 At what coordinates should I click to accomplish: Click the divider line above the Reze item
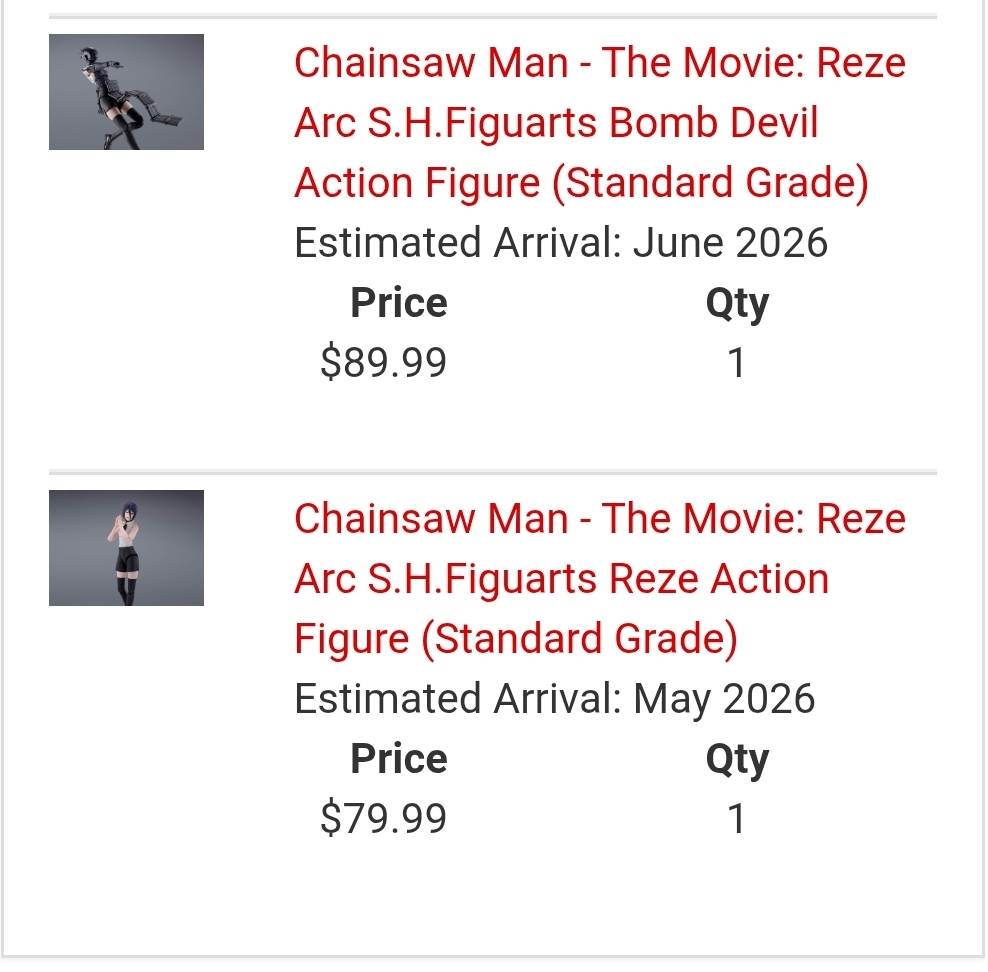pyautogui.click(x=492, y=471)
